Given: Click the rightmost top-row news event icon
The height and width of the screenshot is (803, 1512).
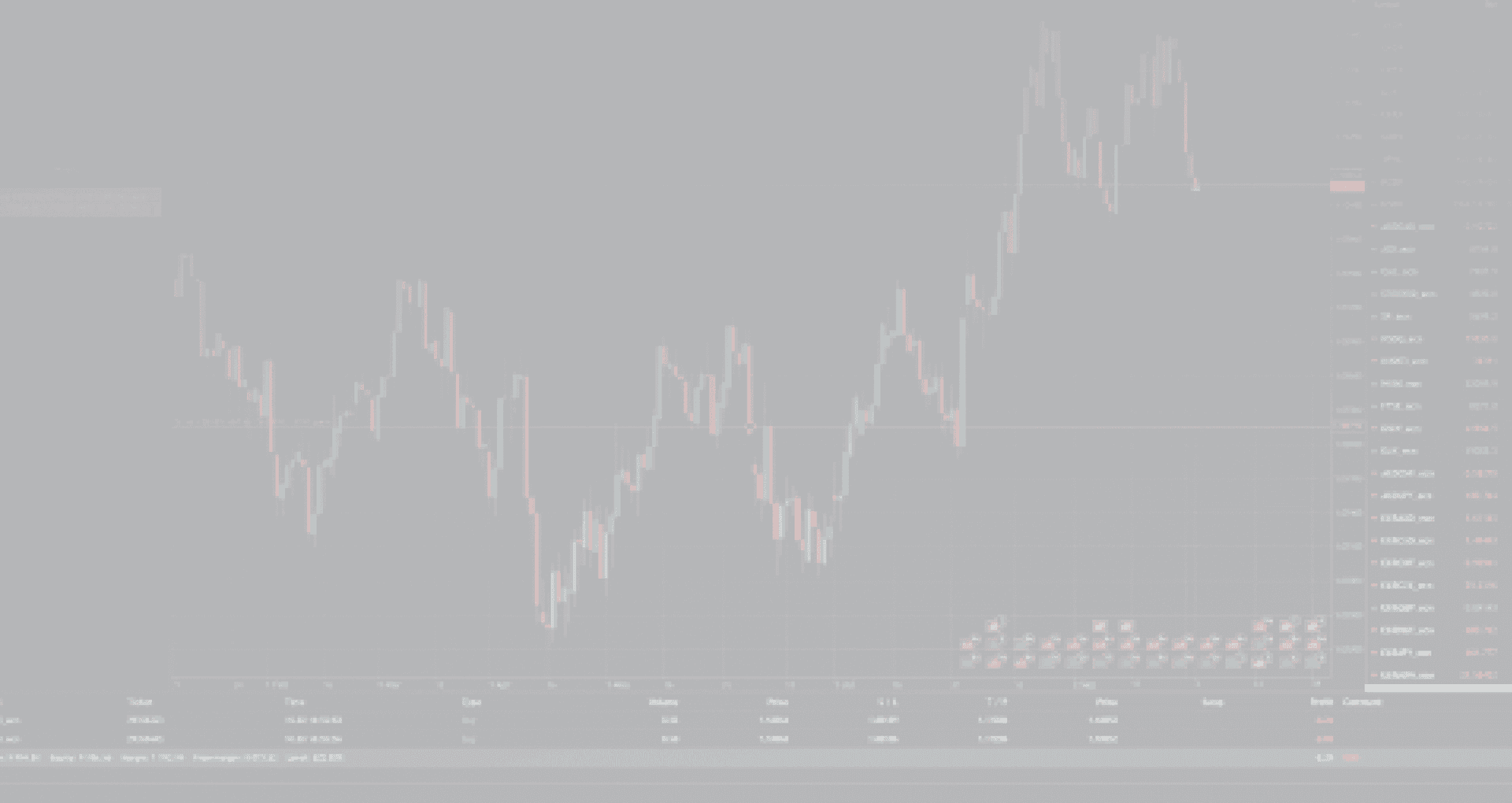Looking at the screenshot, I should point(1313,626).
